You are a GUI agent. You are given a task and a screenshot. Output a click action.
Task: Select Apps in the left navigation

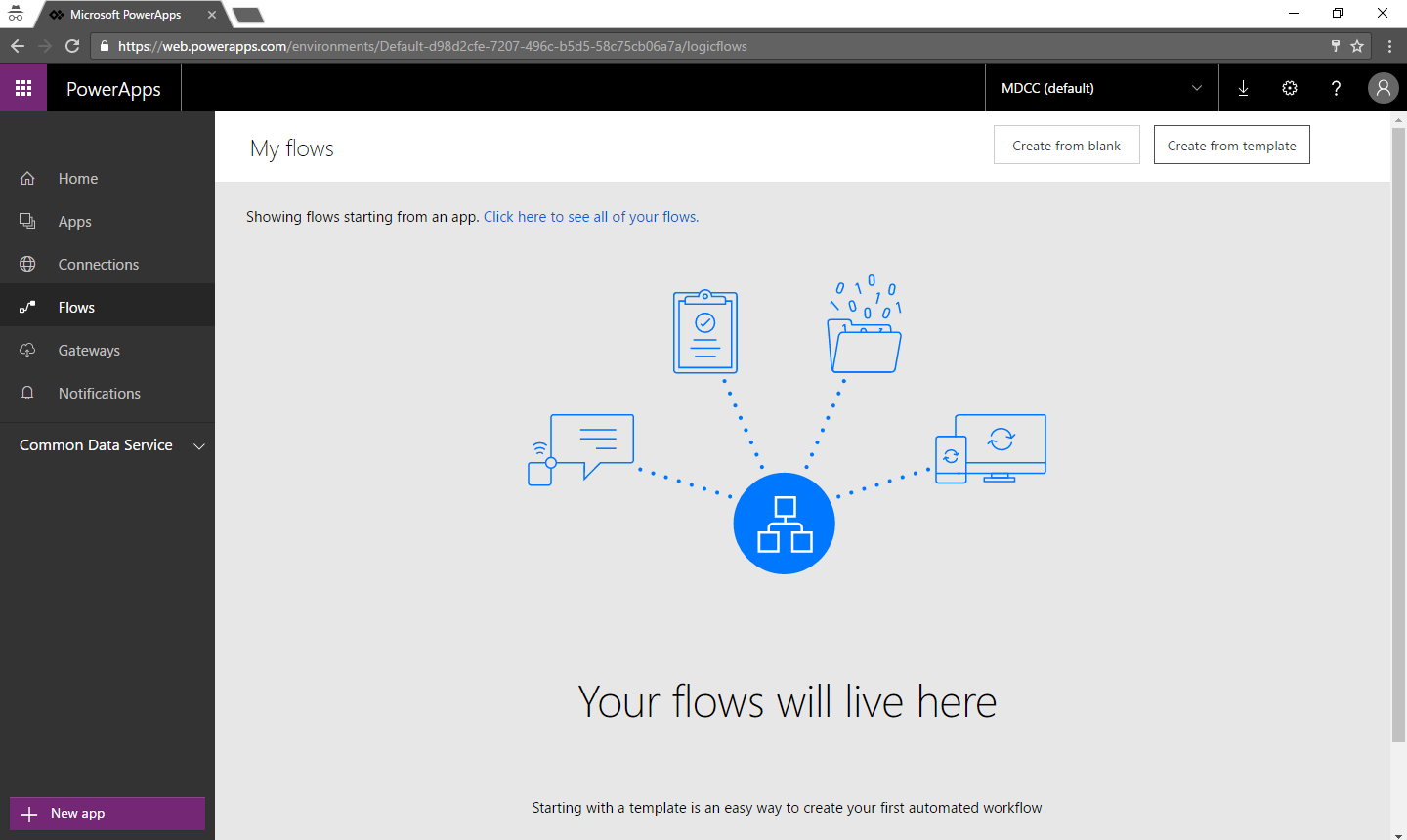click(74, 222)
